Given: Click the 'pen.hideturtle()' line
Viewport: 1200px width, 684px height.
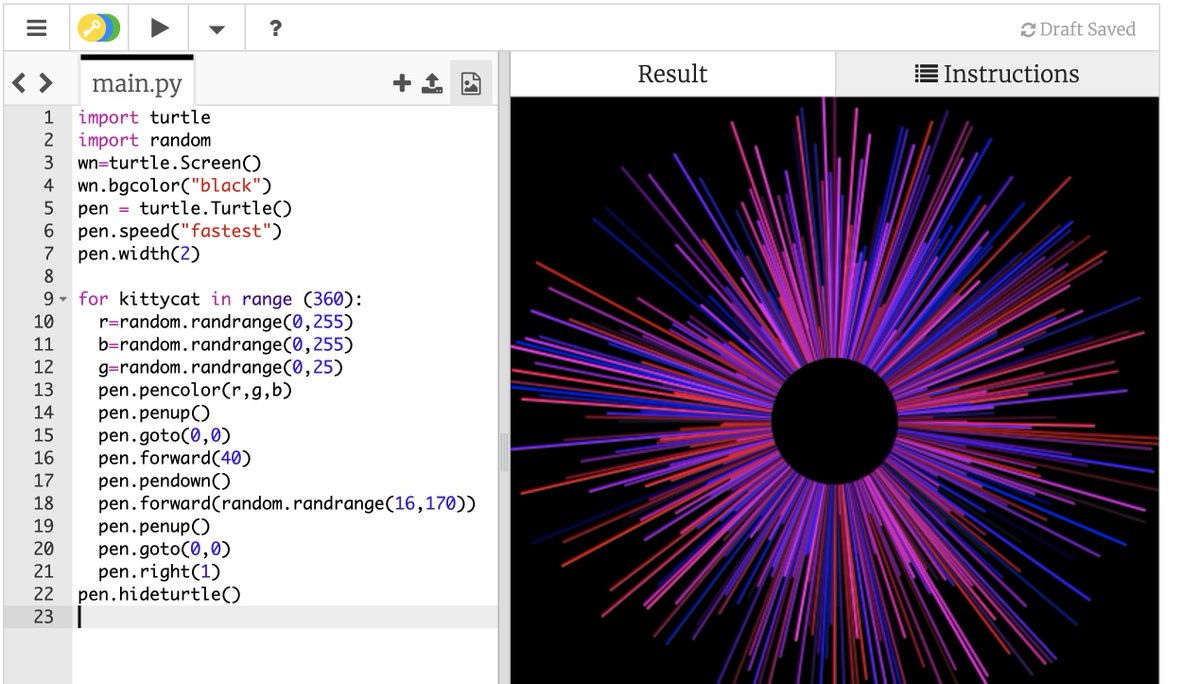Looking at the screenshot, I should tap(159, 594).
